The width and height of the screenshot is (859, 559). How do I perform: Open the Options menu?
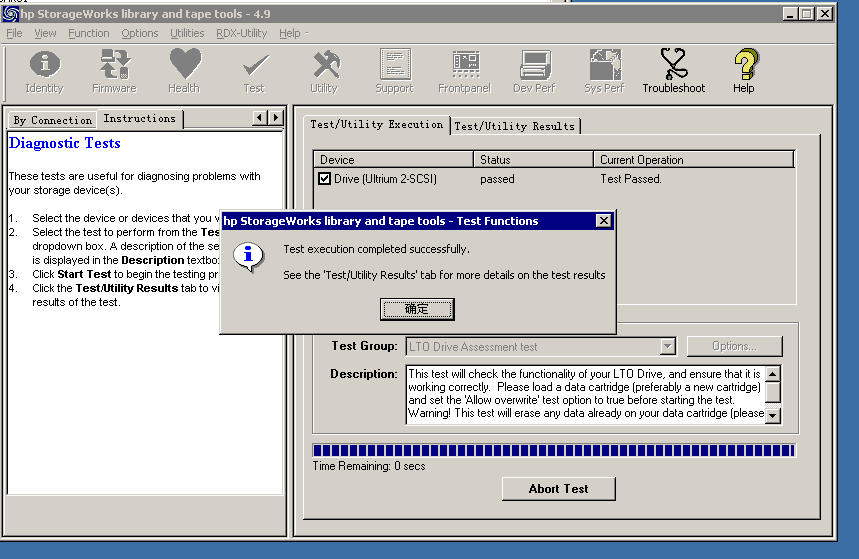click(140, 33)
